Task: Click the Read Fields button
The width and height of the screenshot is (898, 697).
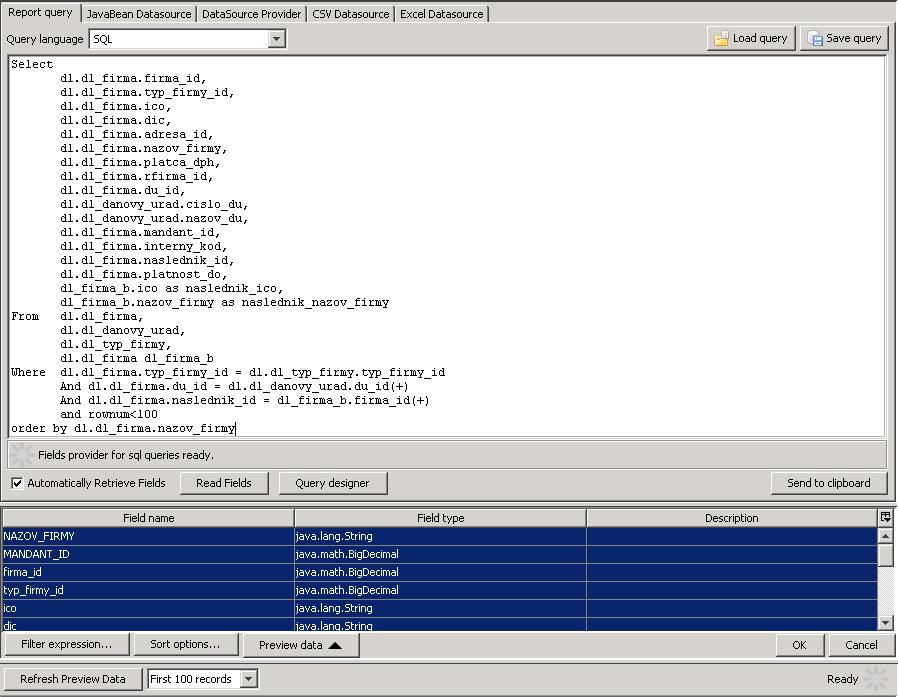Action: coord(224,483)
